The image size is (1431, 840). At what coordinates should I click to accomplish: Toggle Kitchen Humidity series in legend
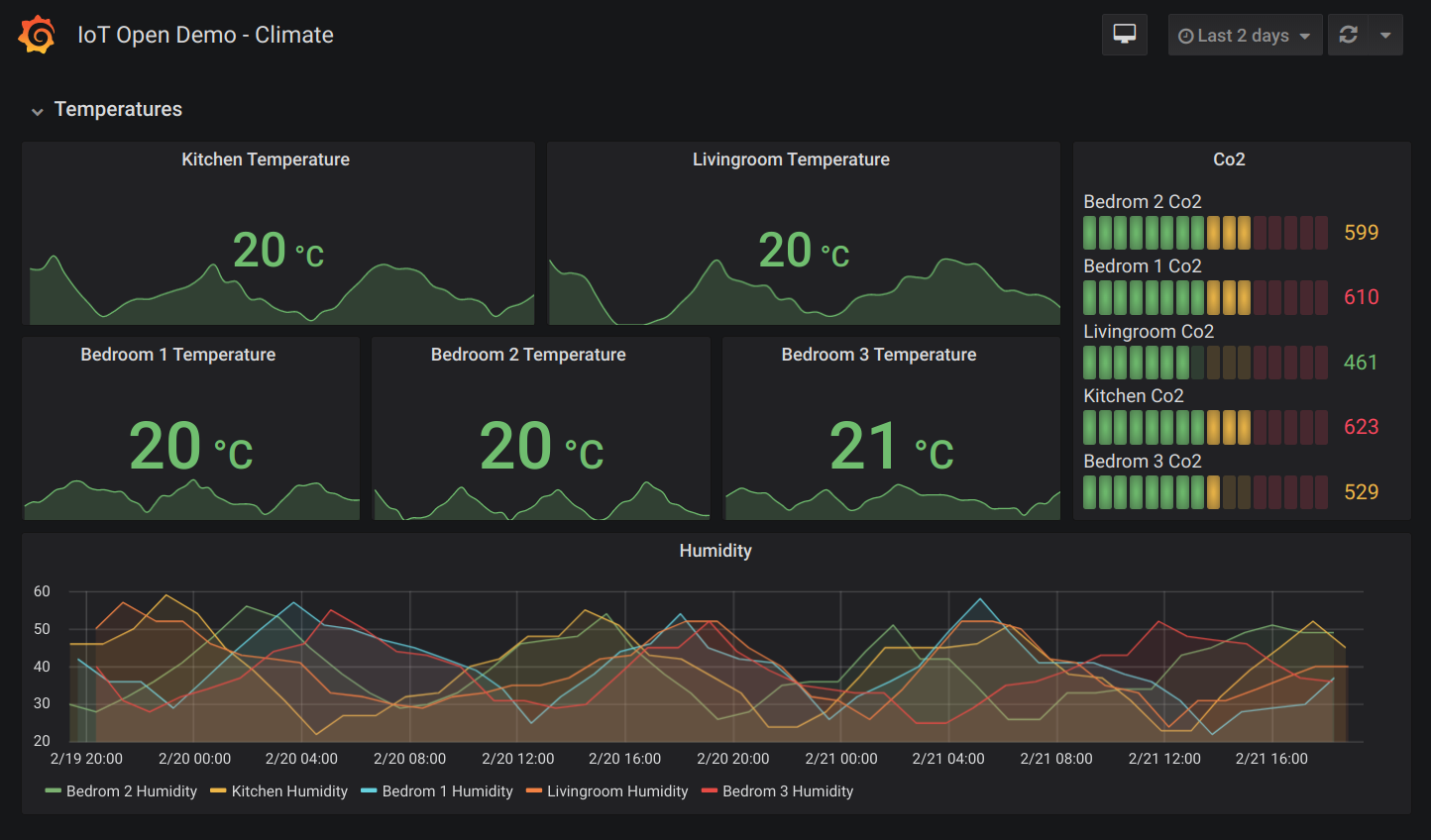pos(289,791)
